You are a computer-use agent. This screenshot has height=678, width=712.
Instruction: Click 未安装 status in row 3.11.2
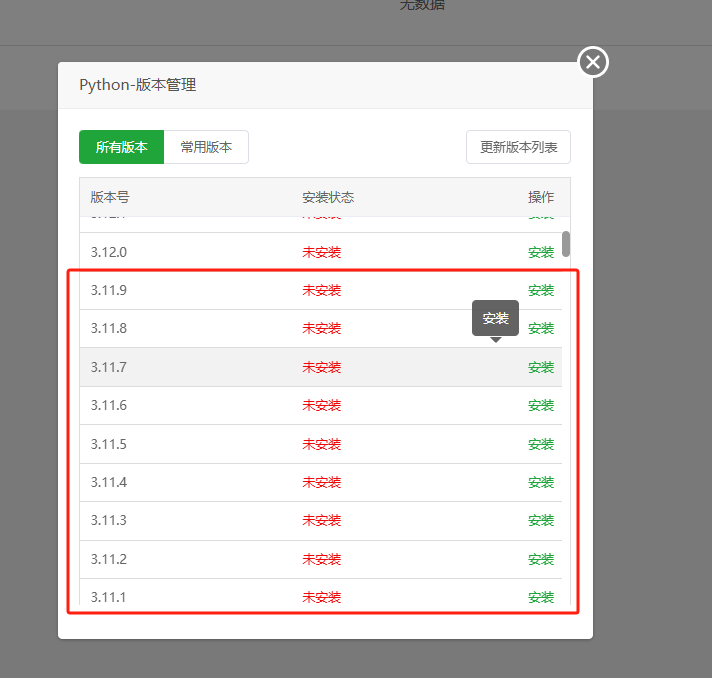321,559
